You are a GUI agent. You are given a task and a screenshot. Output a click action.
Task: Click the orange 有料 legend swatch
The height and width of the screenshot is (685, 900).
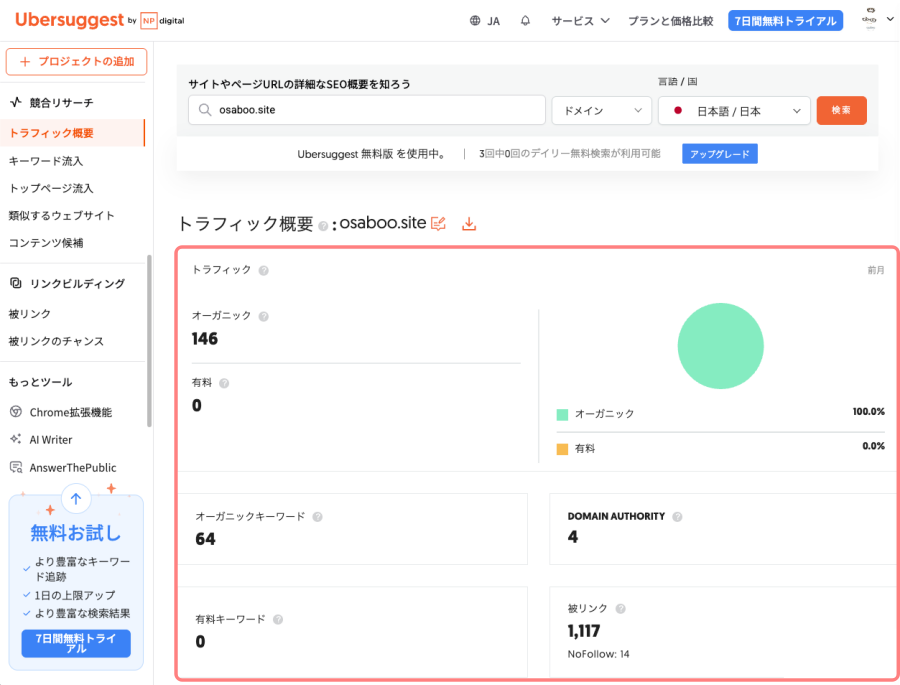click(562, 449)
